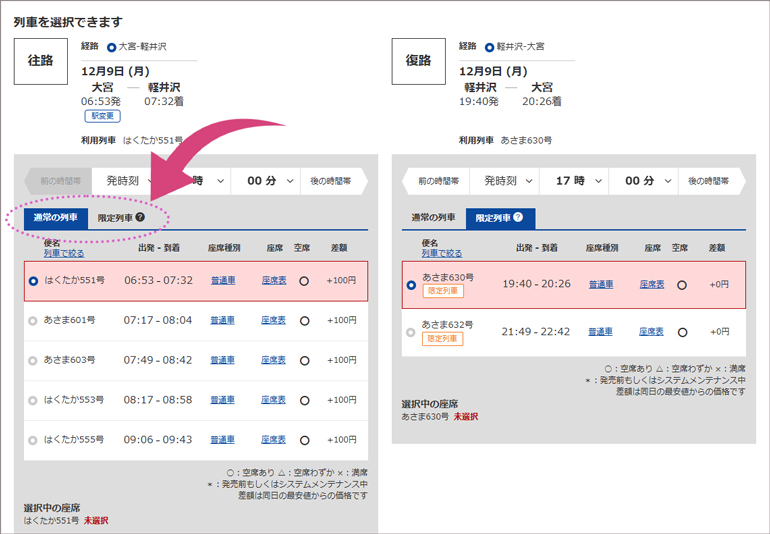Open 座席表 link for あさま630号
This screenshot has height=534, width=770.
click(652, 284)
